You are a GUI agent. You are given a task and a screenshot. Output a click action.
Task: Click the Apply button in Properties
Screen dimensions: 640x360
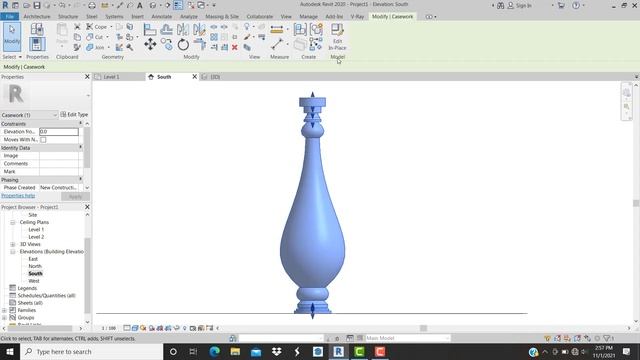click(x=75, y=196)
